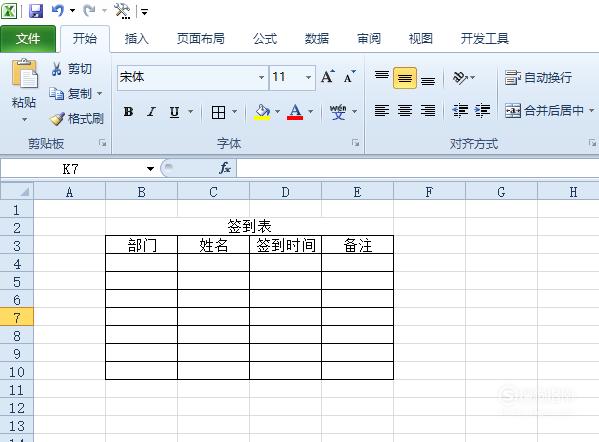The width and height of the screenshot is (599, 442).
Task: Open the font size dropdown
Action: point(308,78)
